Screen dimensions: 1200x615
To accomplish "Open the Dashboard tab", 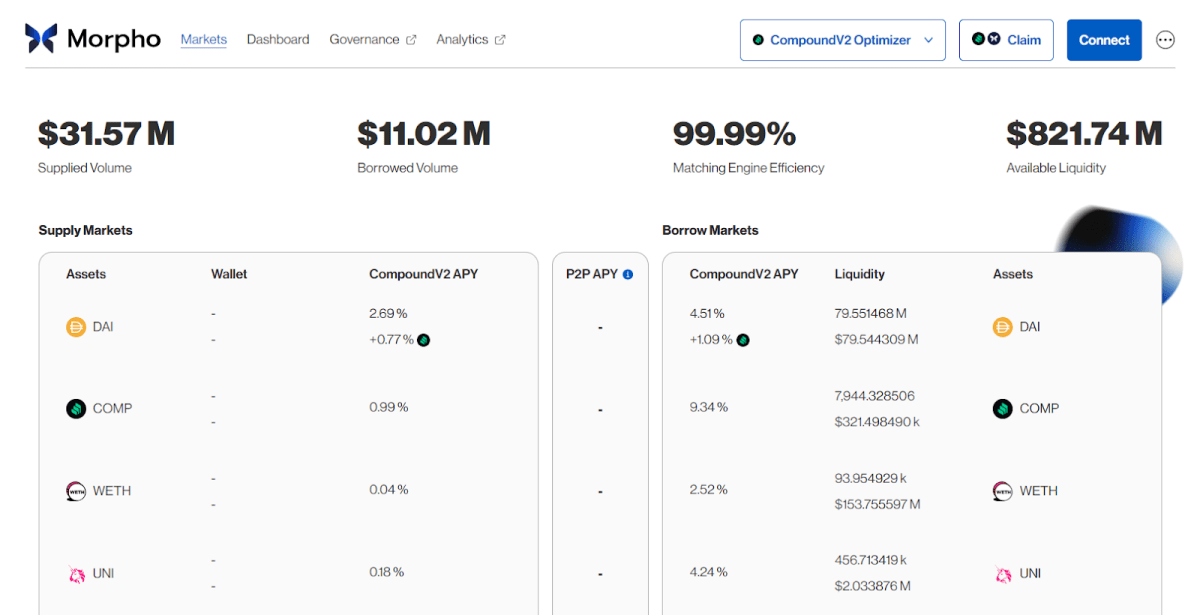I will pyautogui.click(x=278, y=40).
